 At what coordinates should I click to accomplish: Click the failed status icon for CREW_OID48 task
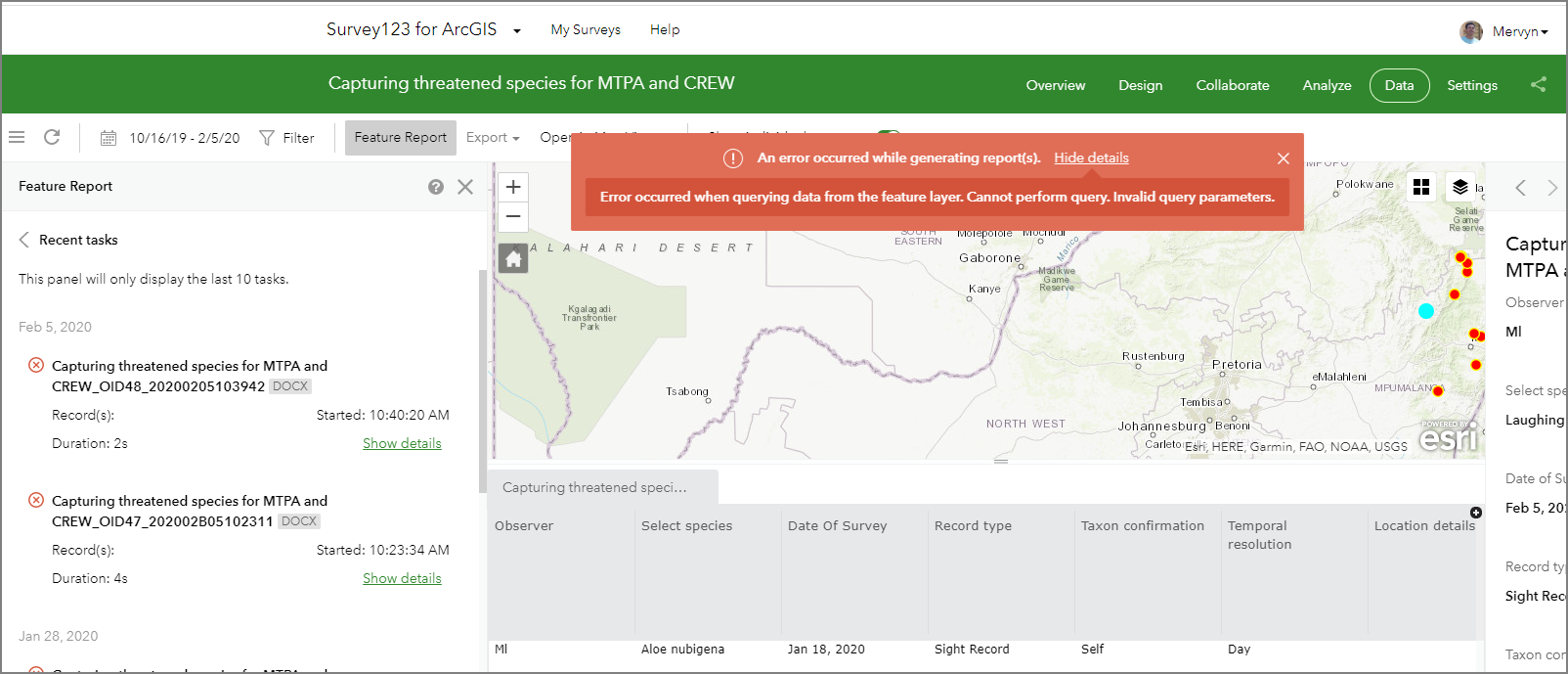(x=36, y=365)
